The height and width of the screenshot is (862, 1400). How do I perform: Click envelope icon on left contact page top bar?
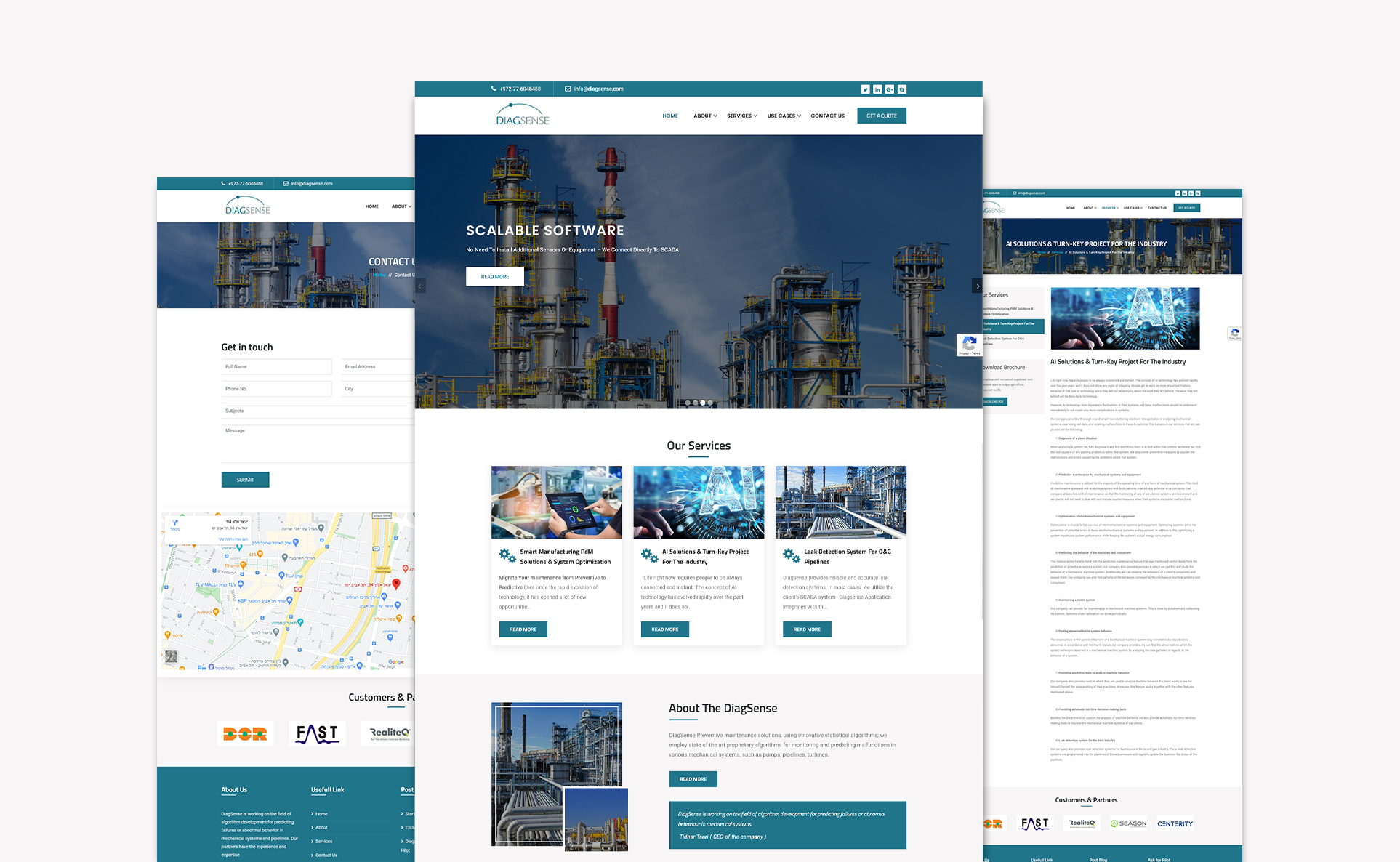(x=286, y=184)
